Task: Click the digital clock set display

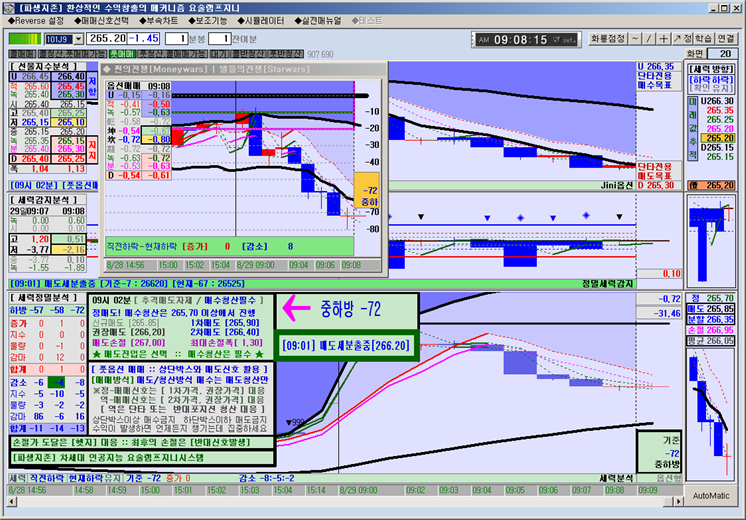Action: pos(526,40)
